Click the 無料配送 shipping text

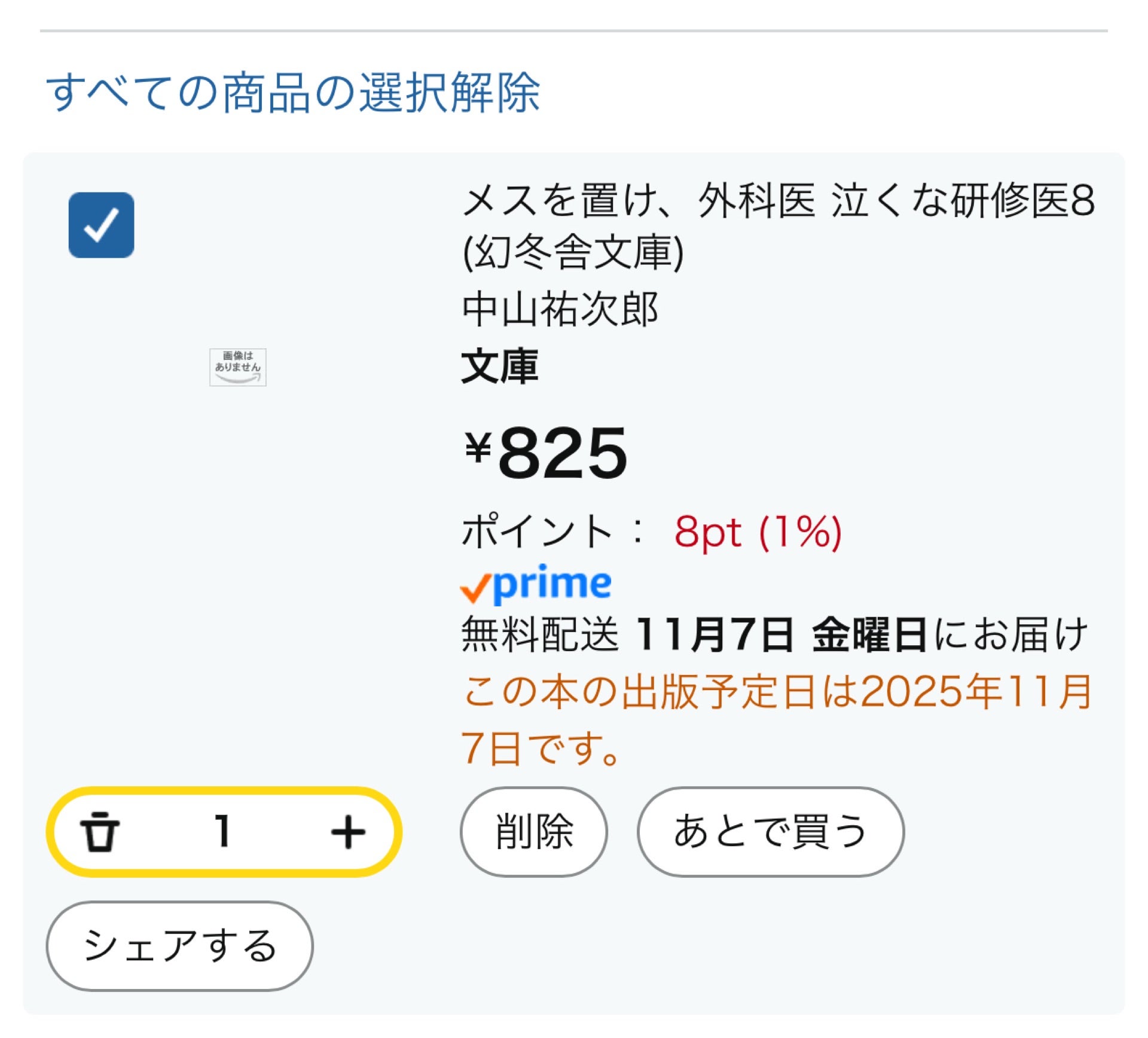(539, 634)
